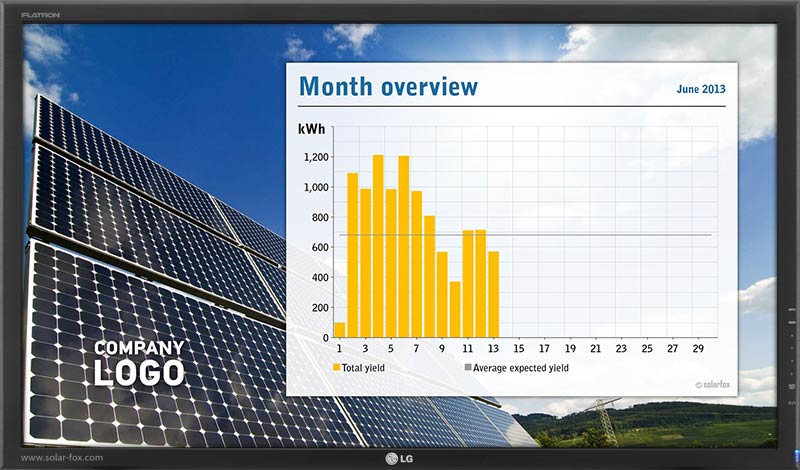Click the gray Average expected yield swatch
This screenshot has height=470, width=800.
pyautogui.click(x=468, y=367)
